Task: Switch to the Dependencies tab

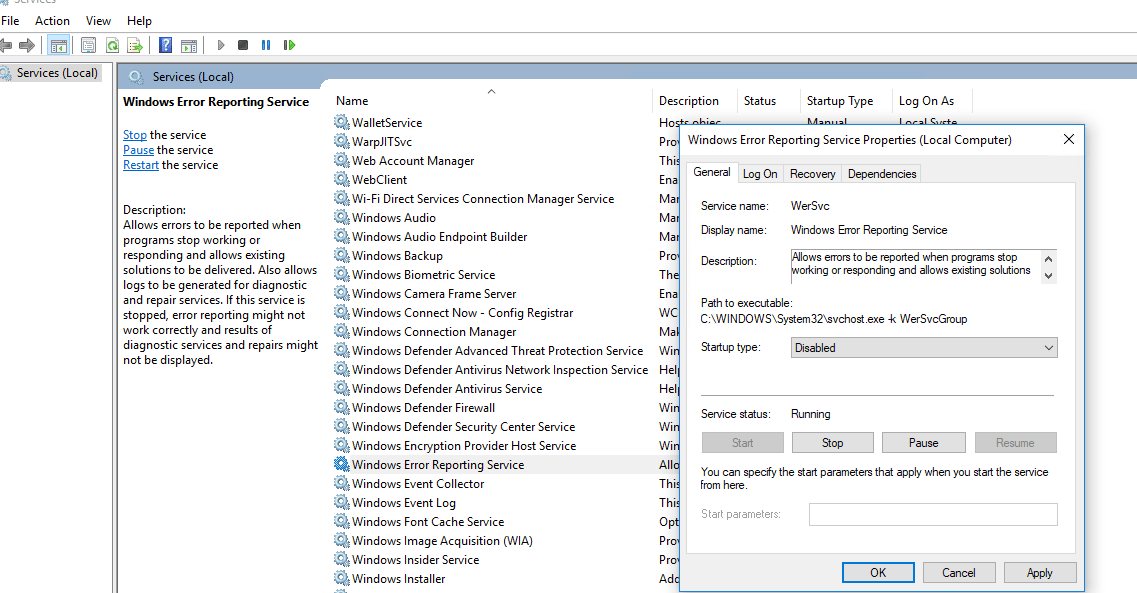Action: pos(882,174)
